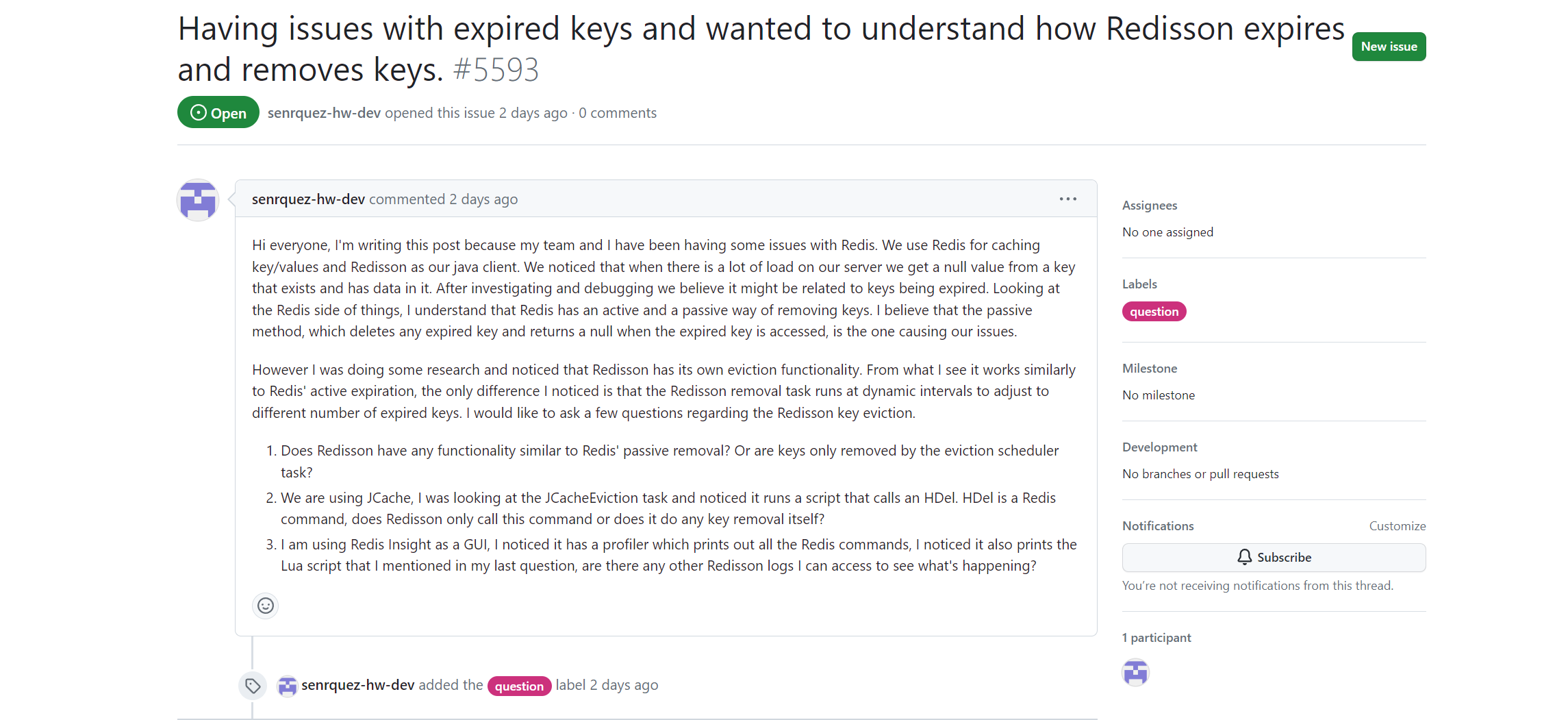Open the Labels section heading
Viewport: 1568px width, 720px height.
coord(1139,284)
